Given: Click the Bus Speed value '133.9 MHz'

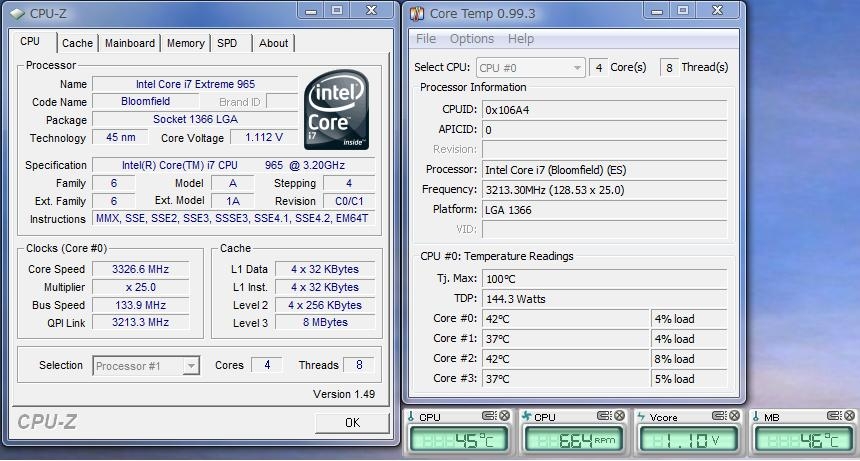Looking at the screenshot, I should (x=140, y=305).
